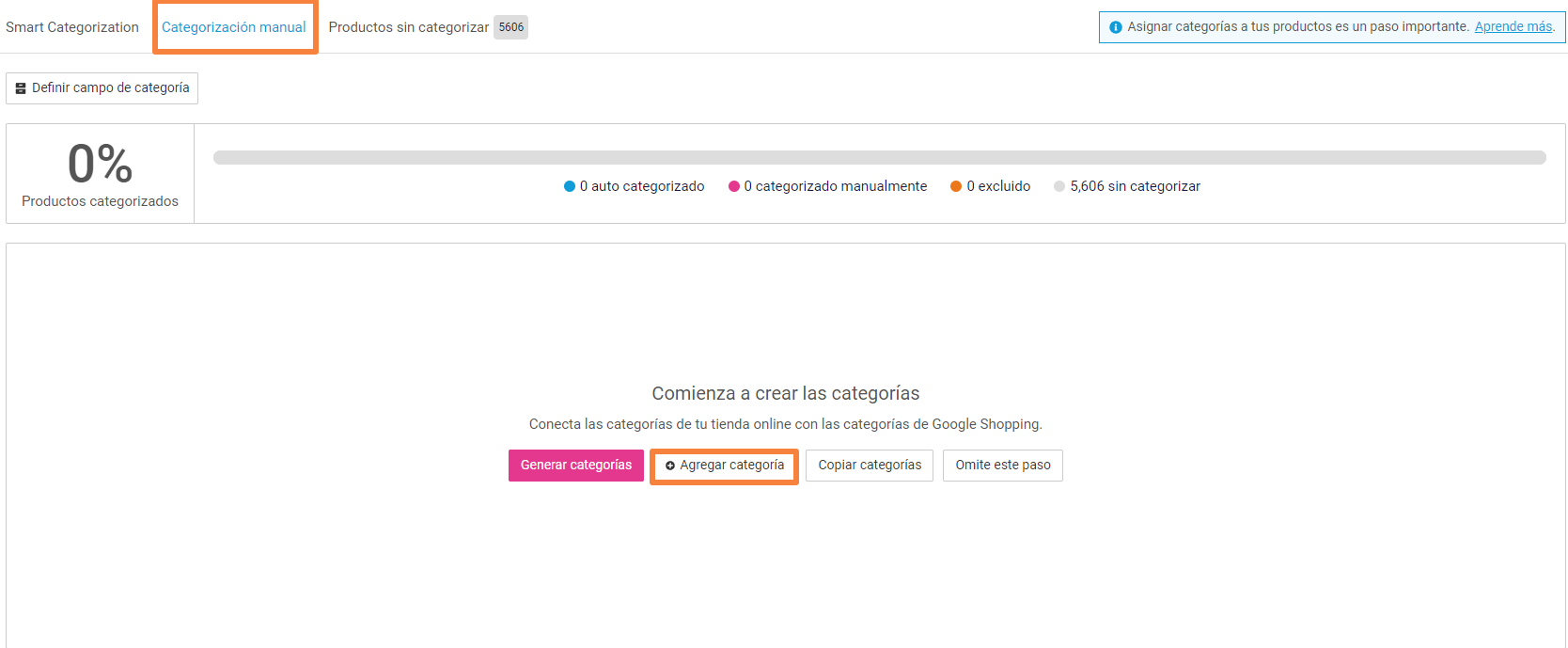Click the 5606 uncategorized products badge
Viewport: 1568px width, 648px height.
click(511, 27)
